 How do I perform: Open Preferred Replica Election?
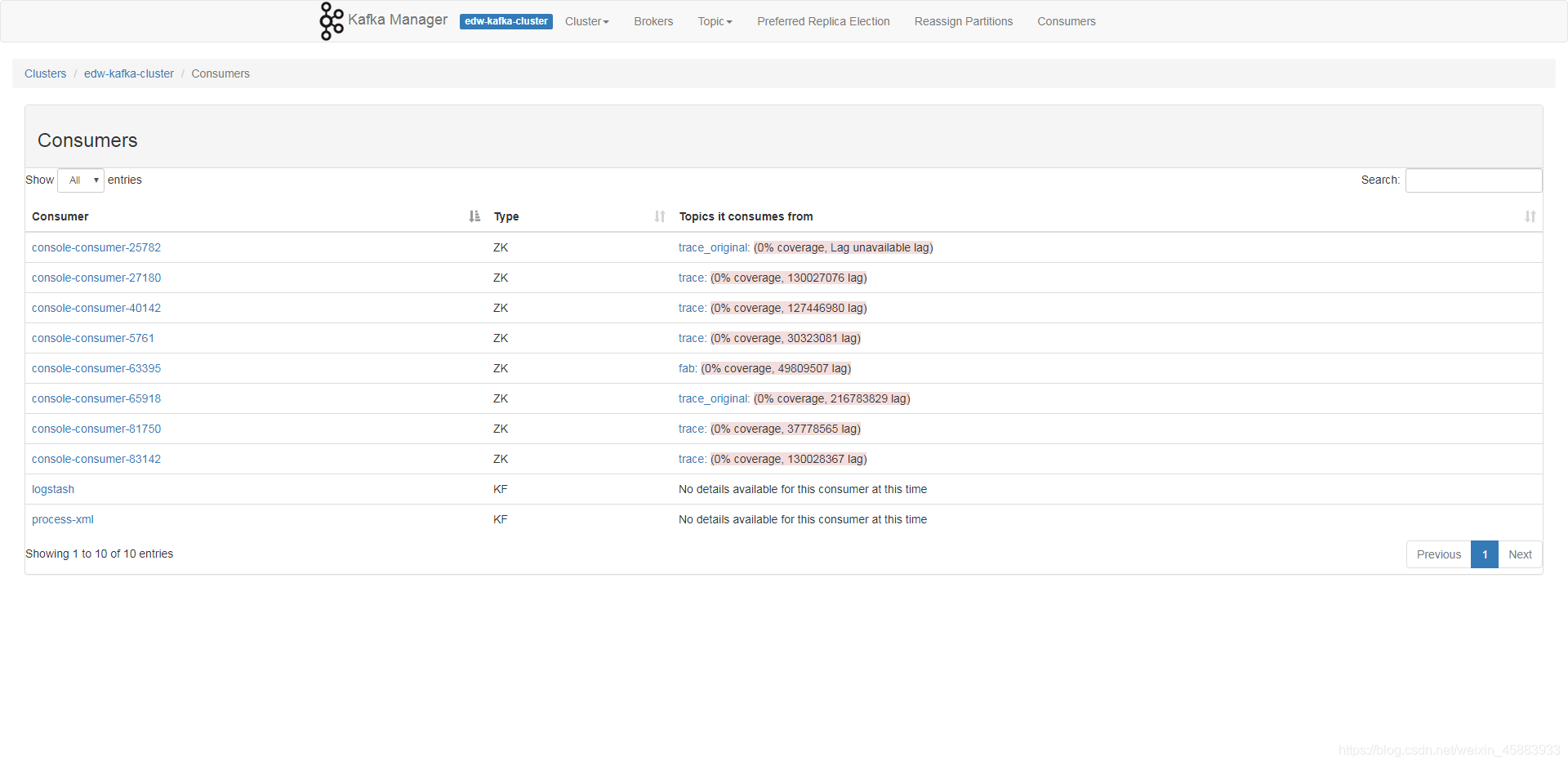point(823,21)
